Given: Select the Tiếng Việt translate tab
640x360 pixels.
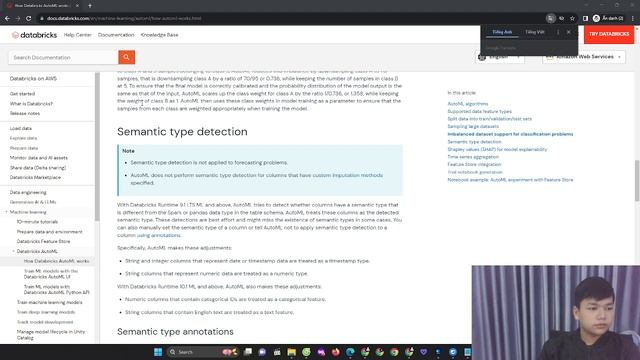Looking at the screenshot, I should (535, 32).
